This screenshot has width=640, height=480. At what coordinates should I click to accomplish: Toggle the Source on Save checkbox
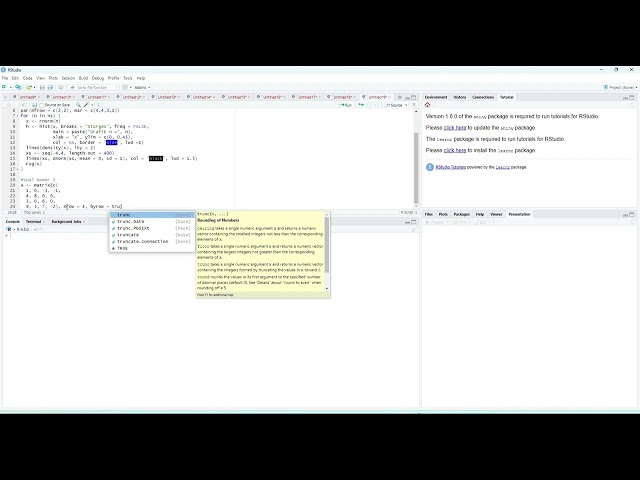pos(42,105)
